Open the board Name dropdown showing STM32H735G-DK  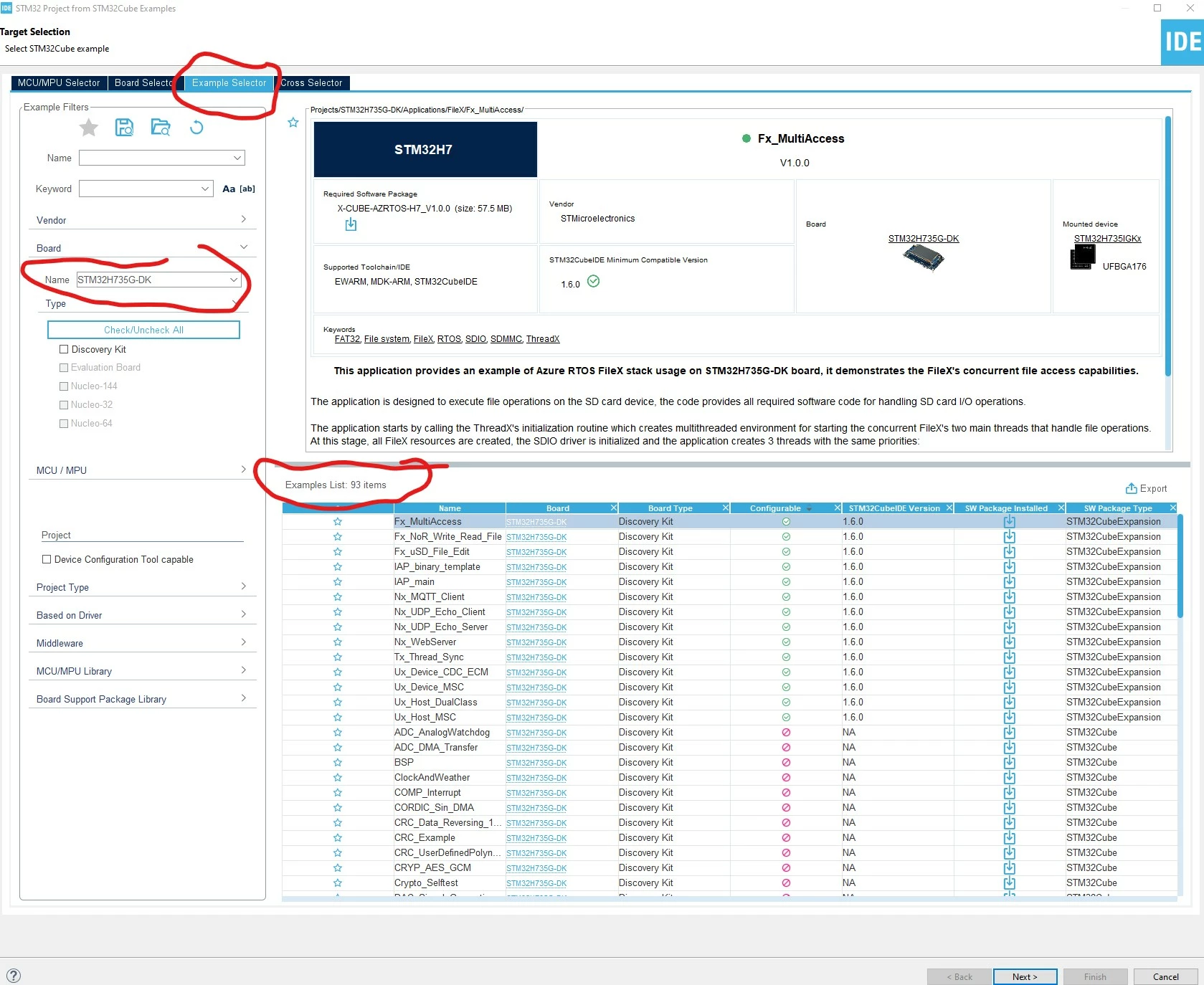coord(234,280)
